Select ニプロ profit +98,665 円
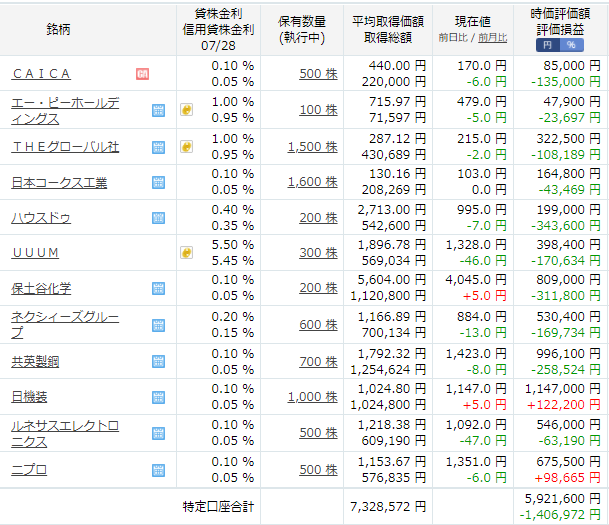The height and width of the screenshot is (525, 609). 567,478
